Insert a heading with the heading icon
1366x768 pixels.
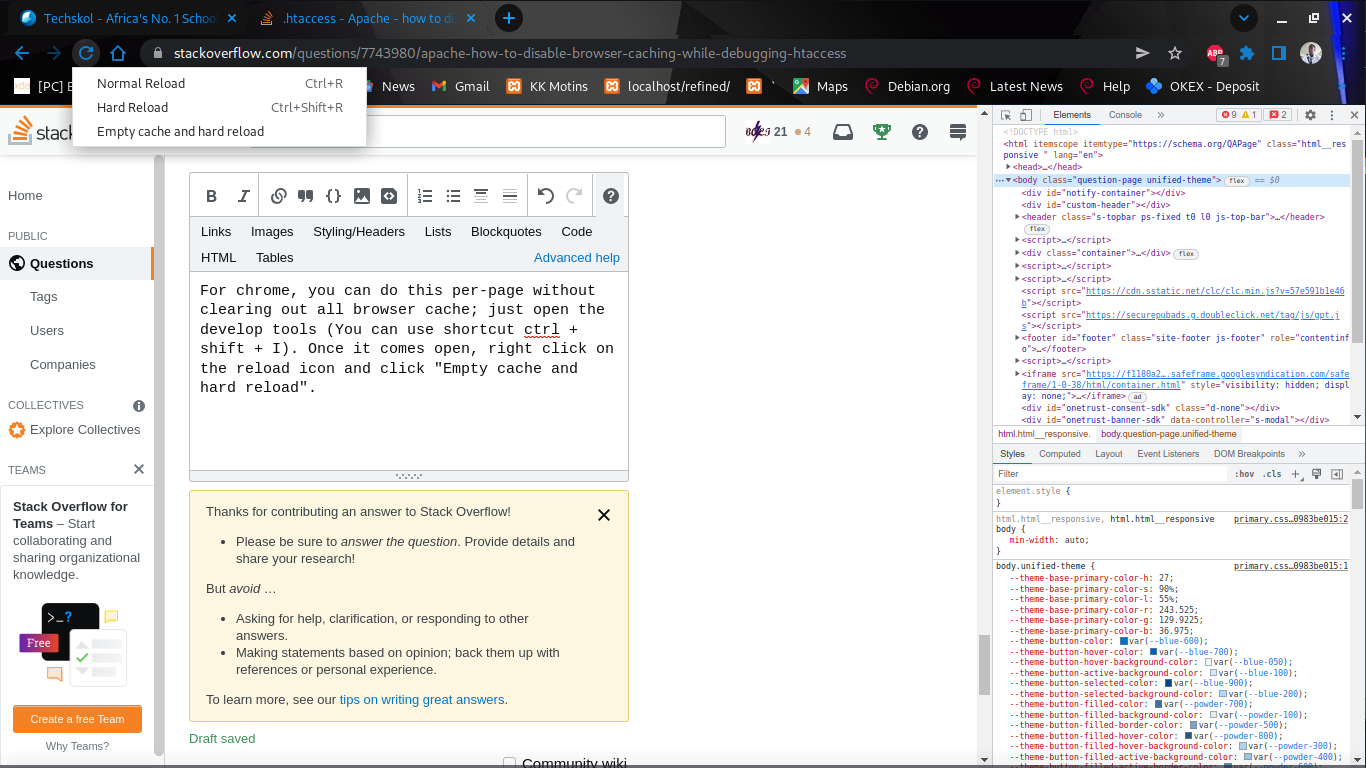point(481,196)
